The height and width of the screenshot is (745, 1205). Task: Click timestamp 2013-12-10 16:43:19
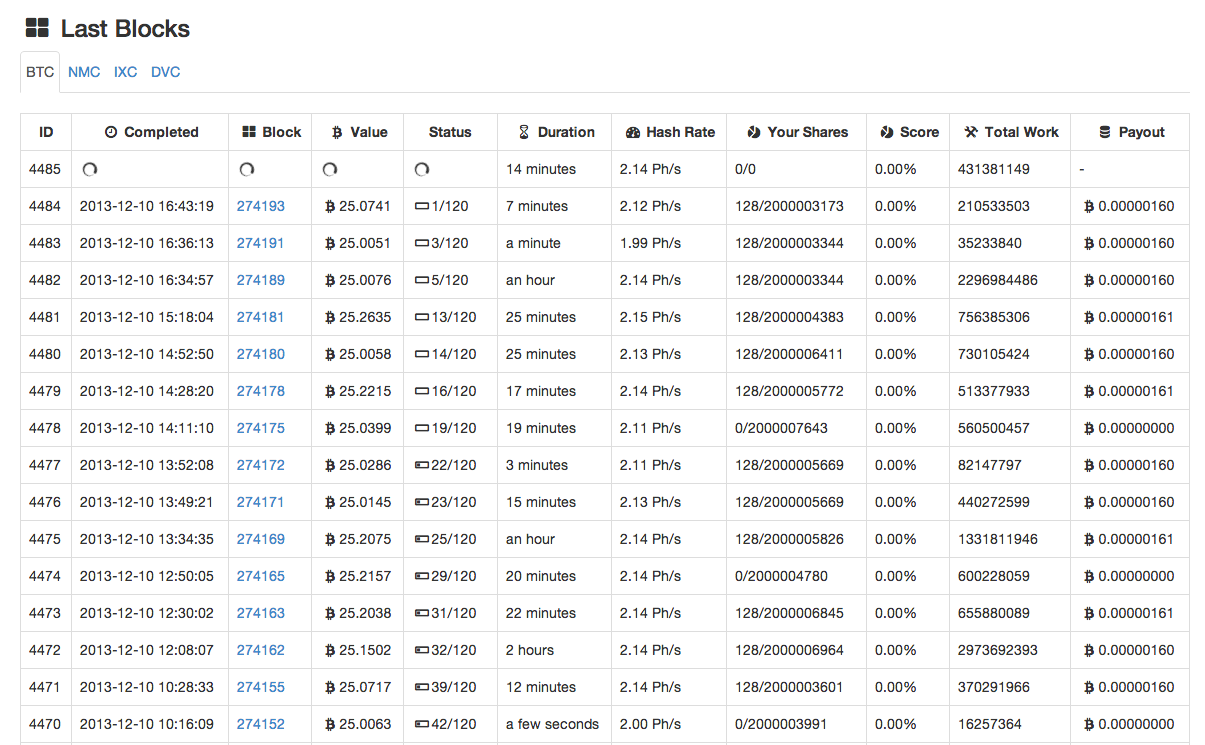tap(147, 206)
